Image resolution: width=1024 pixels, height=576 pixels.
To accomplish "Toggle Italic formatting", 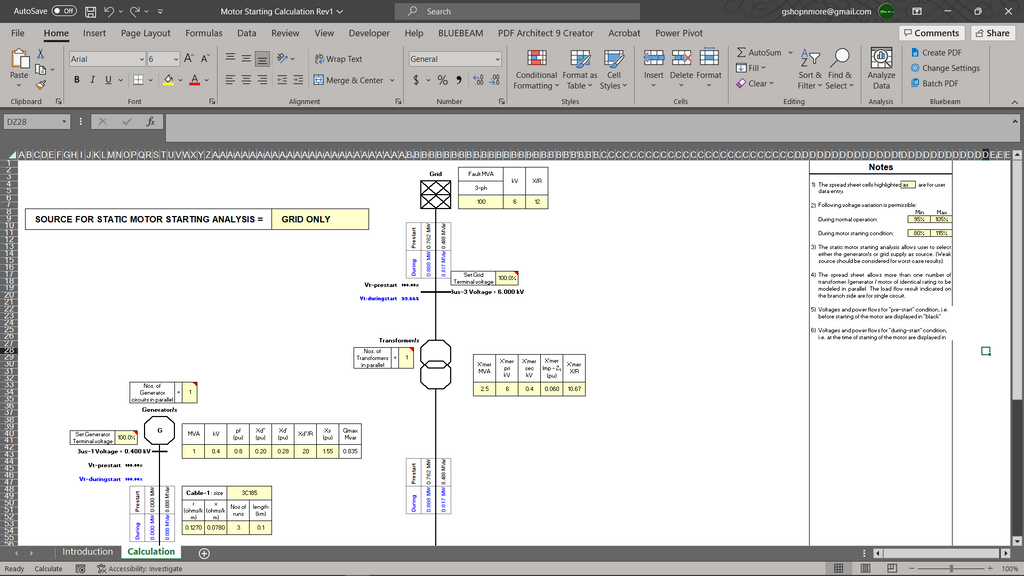I will tap(92, 80).
